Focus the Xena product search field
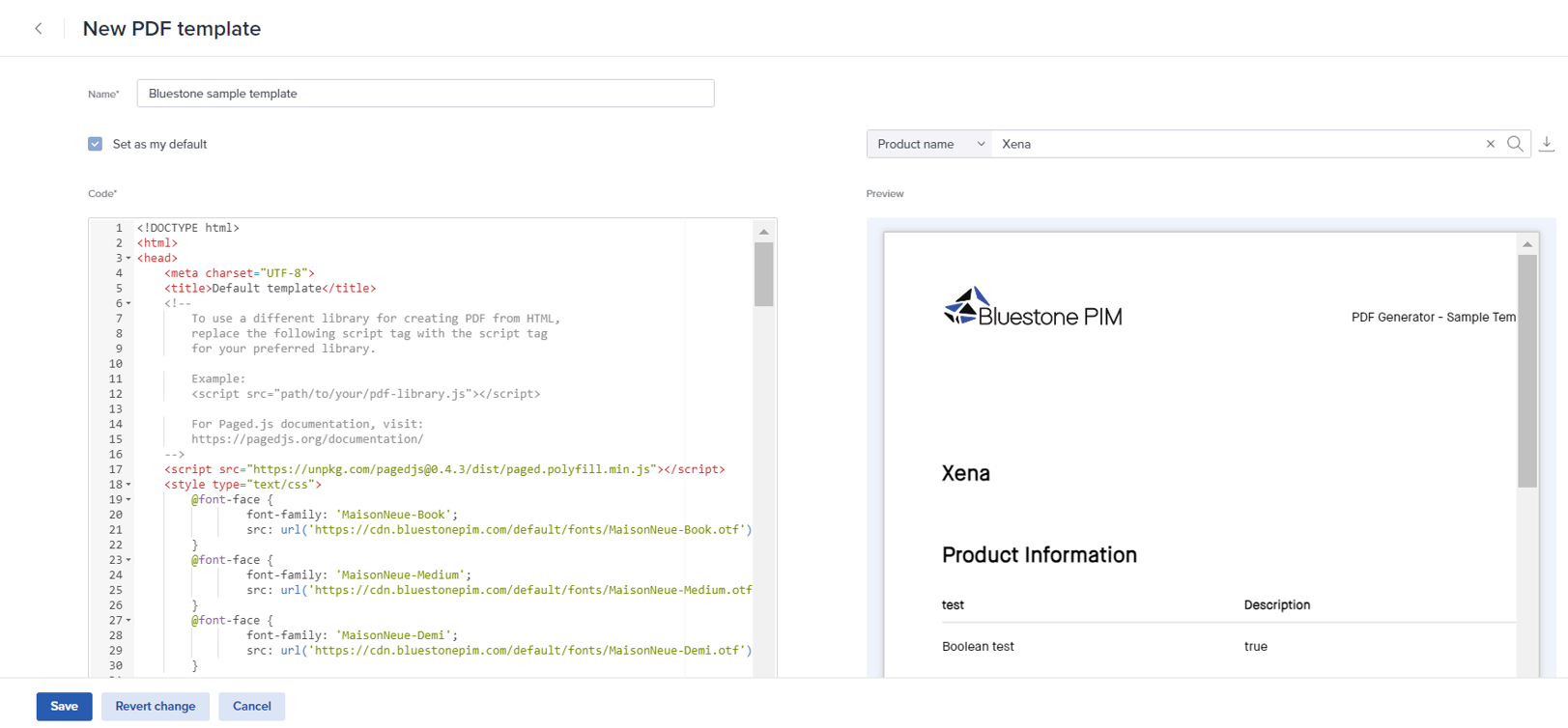Screen dimensions: 1568x728 coord(1237,144)
